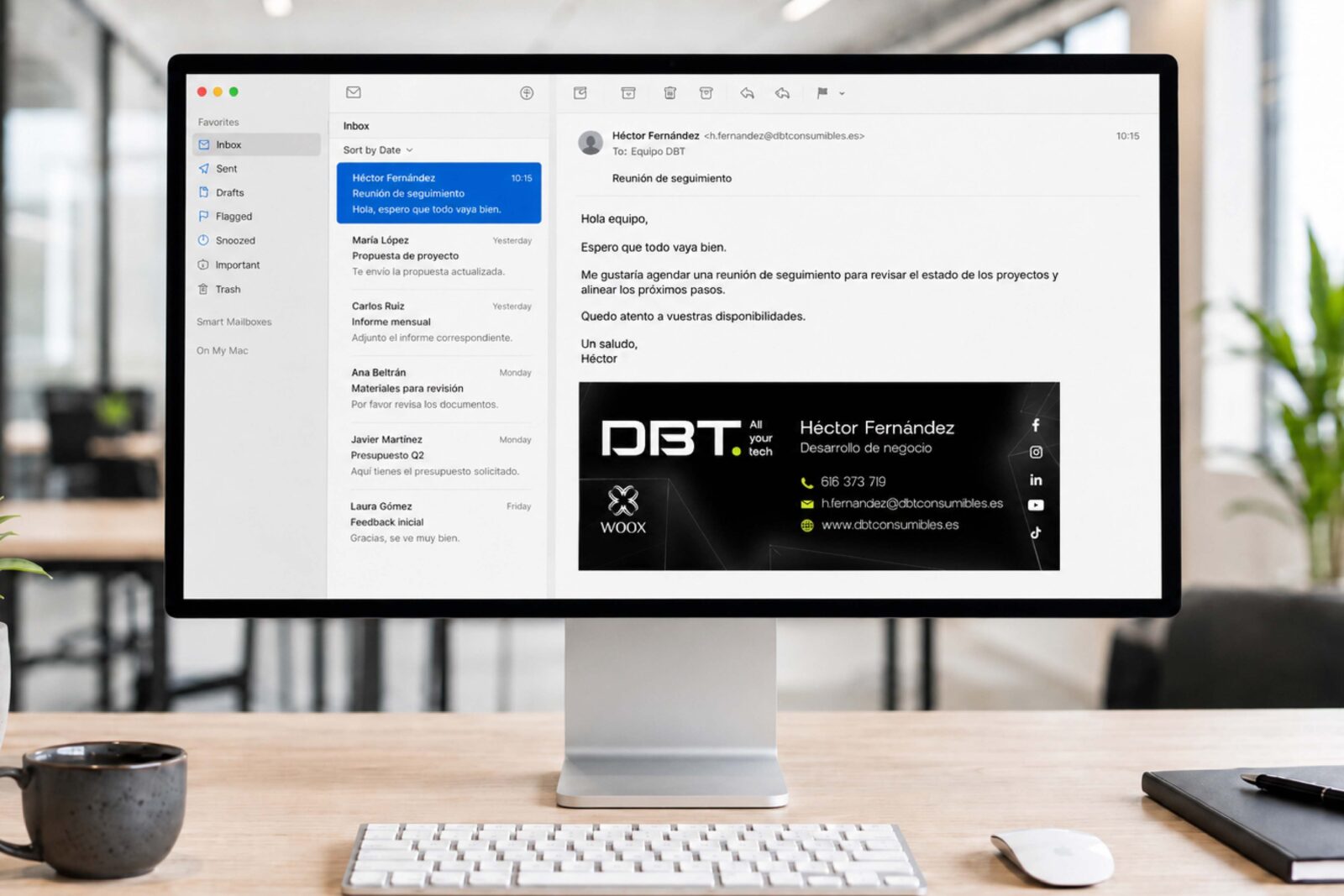Expand the Smart Mailboxes section

point(234,322)
